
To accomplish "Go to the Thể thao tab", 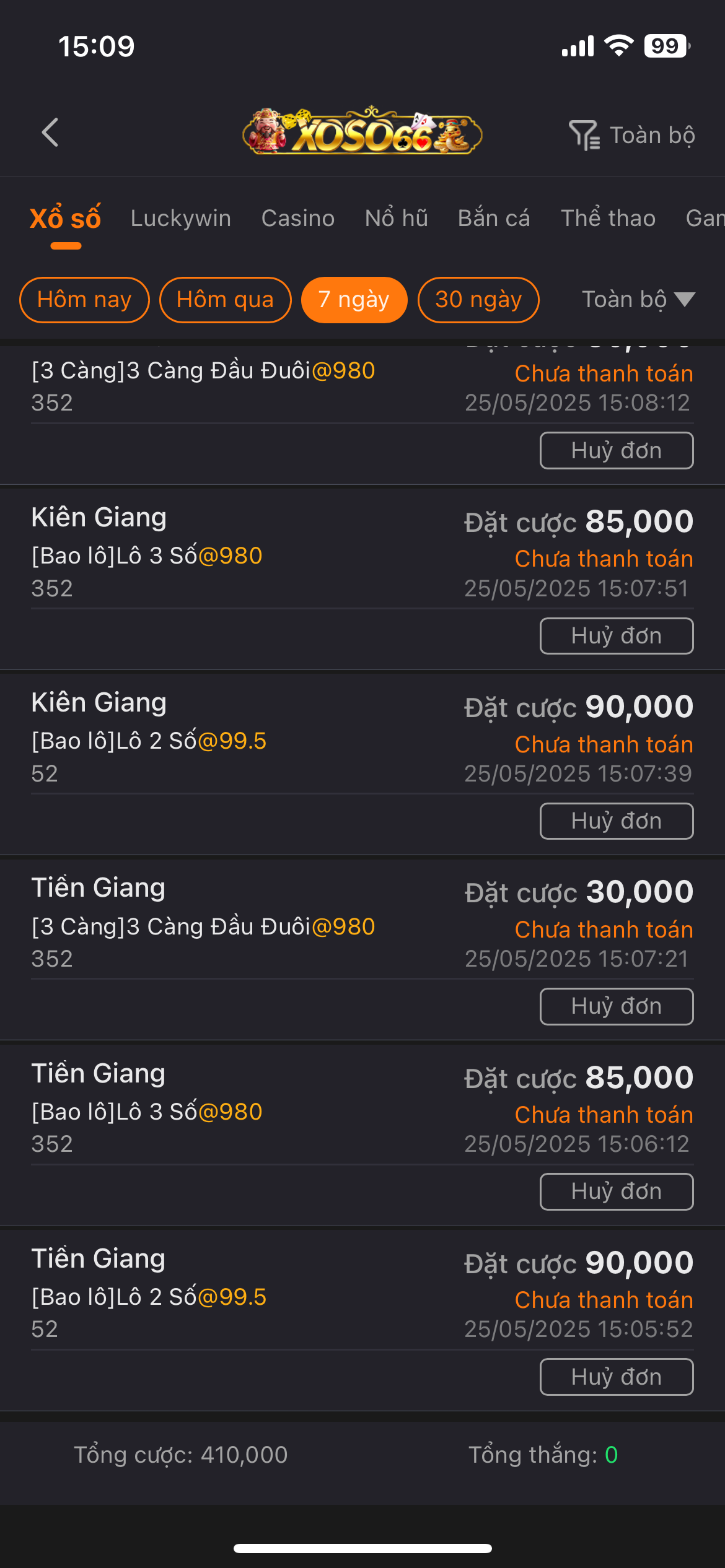I will pyautogui.click(x=608, y=218).
